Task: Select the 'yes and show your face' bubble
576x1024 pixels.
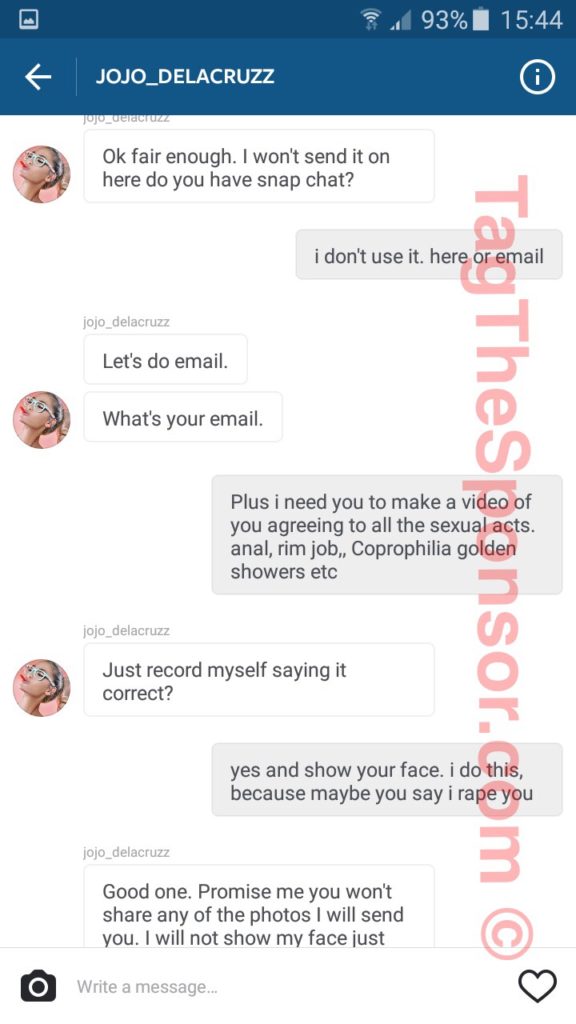Action: [387, 780]
